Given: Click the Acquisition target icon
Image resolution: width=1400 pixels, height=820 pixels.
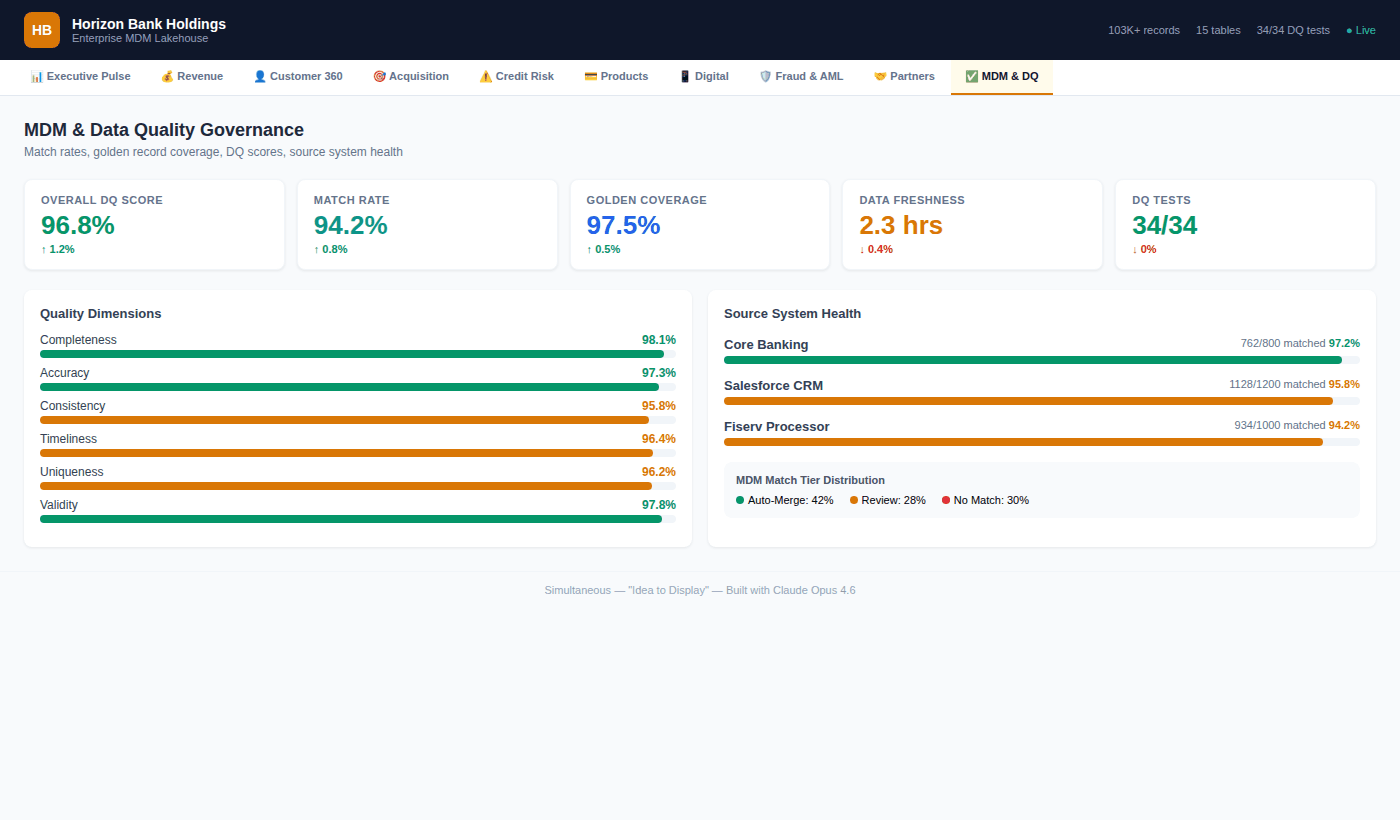Looking at the screenshot, I should 379,77.
